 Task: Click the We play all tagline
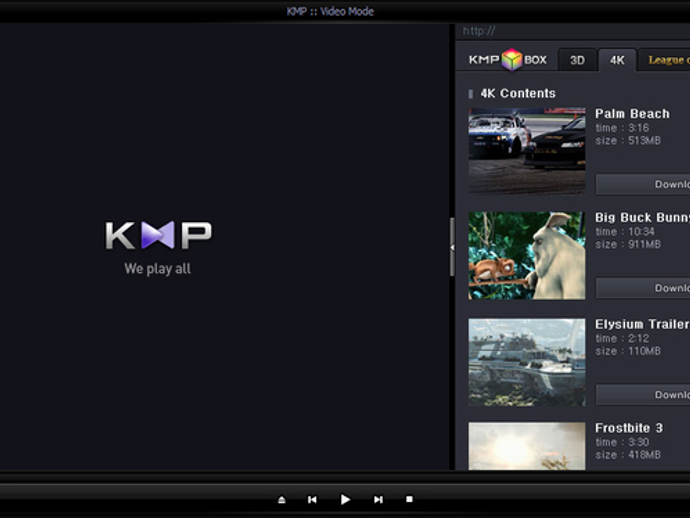click(x=158, y=268)
